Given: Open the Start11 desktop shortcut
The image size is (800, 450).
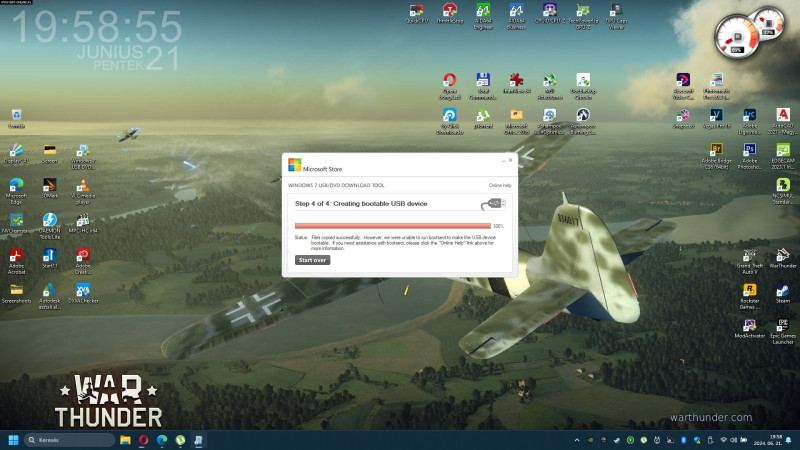Looking at the screenshot, I should (49, 258).
